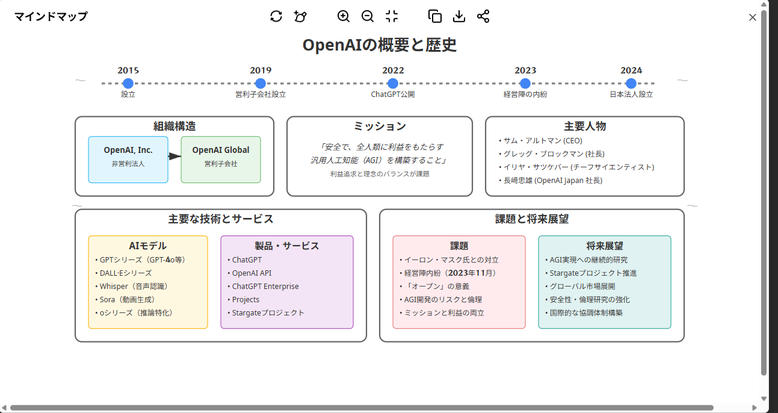
Task: Click the ChatGPT Enterprise item
Action: [263, 286]
